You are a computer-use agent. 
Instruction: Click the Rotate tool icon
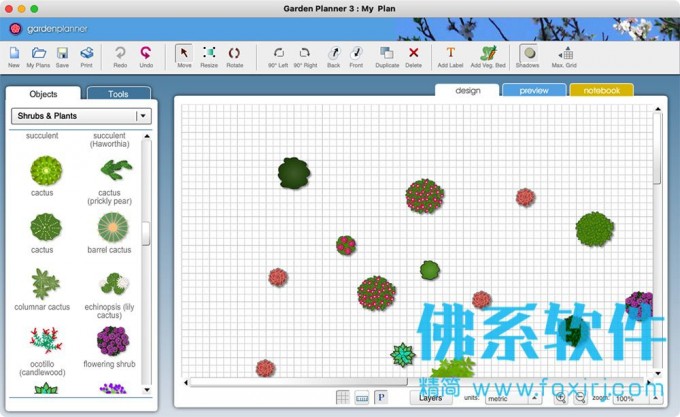[x=235, y=55]
